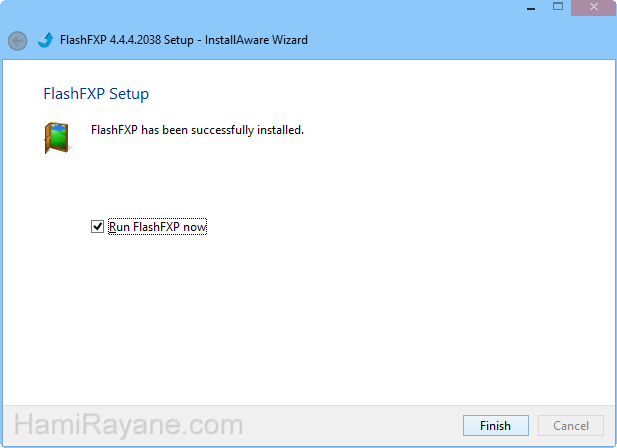Viewport: 617px width, 448px height.
Task: Click the 'successfully installed' message text
Action: point(197,130)
